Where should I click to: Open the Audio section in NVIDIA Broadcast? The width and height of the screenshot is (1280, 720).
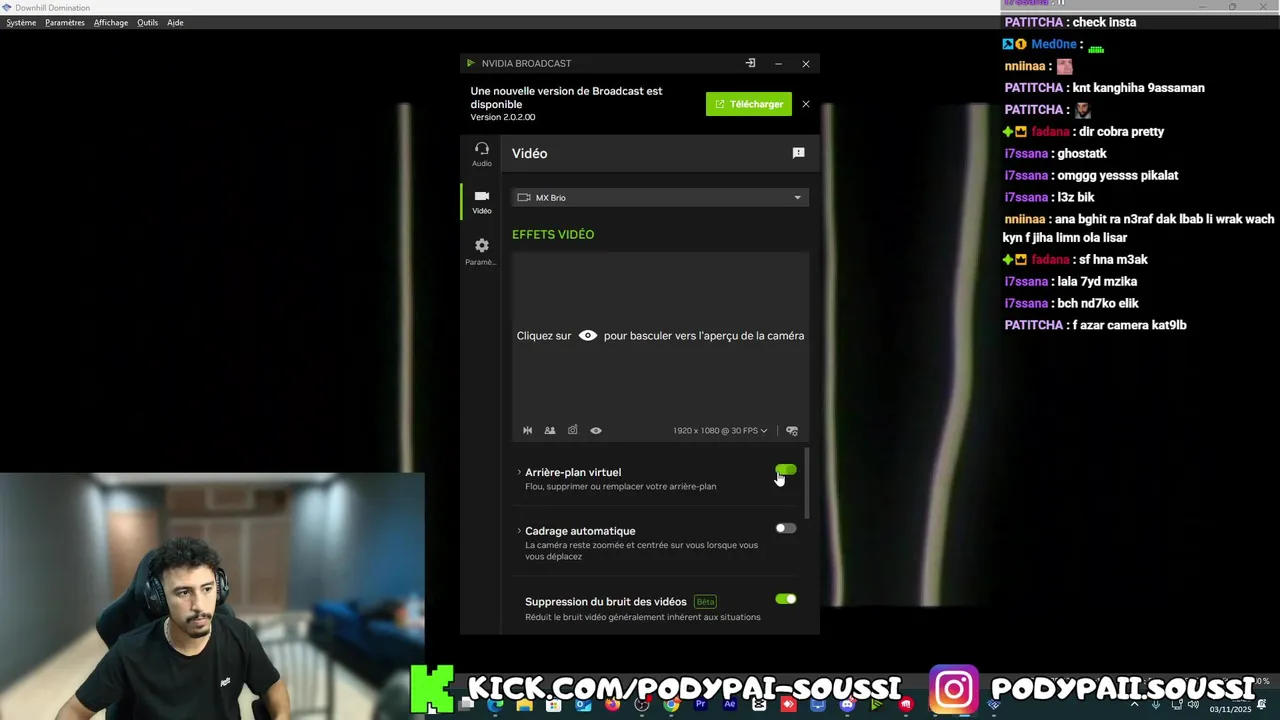[482, 154]
